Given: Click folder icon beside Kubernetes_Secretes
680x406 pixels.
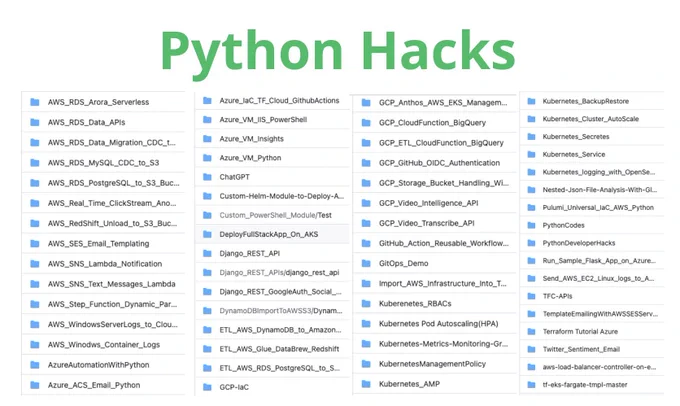Looking at the screenshot, I should (x=531, y=137).
